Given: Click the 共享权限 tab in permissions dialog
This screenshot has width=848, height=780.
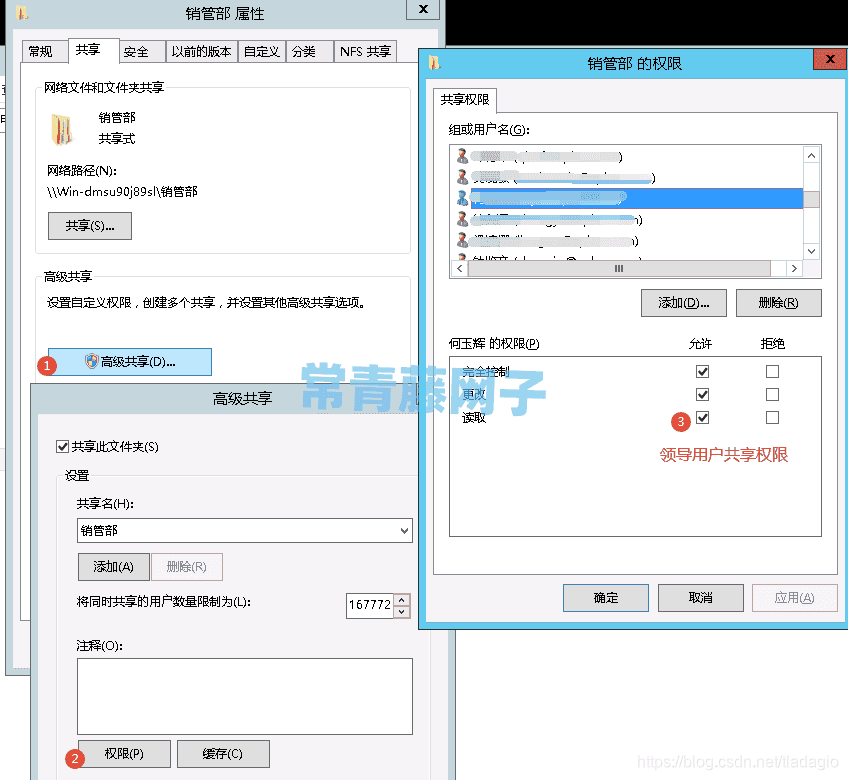Looking at the screenshot, I should pos(465,100).
